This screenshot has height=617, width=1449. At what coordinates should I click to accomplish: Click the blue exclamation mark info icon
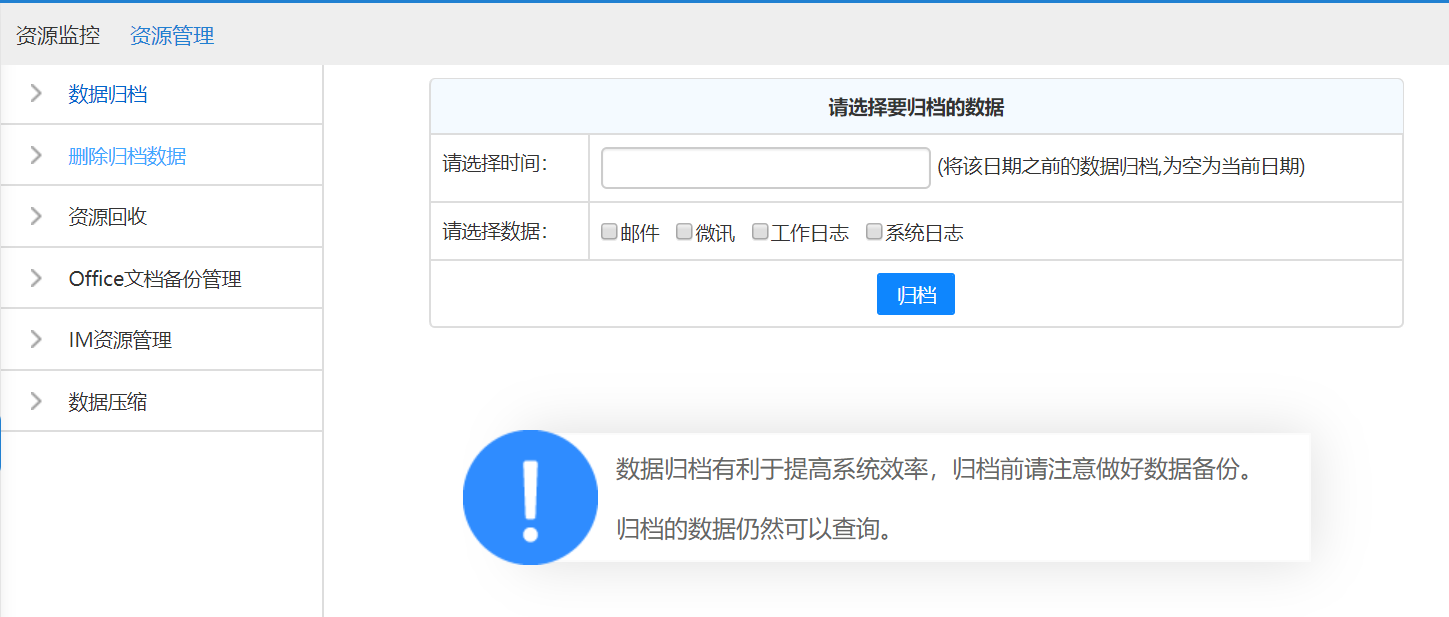(530, 498)
